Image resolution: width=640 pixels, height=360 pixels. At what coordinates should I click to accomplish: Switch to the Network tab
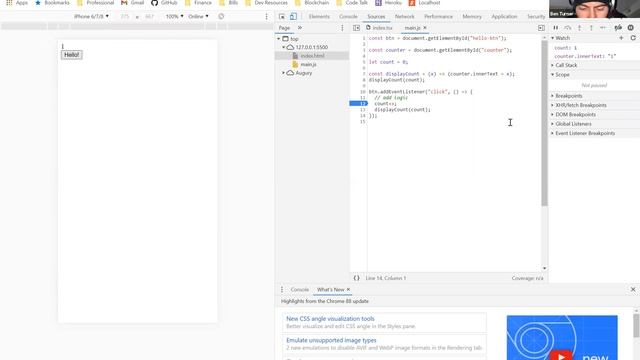404,16
